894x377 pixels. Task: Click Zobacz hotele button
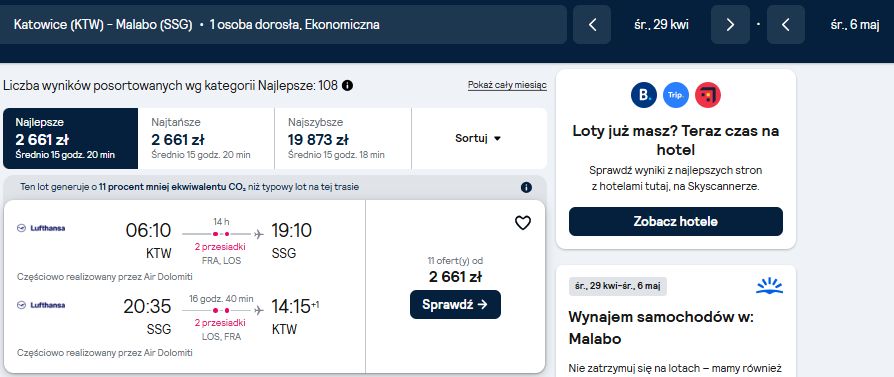tap(676, 221)
